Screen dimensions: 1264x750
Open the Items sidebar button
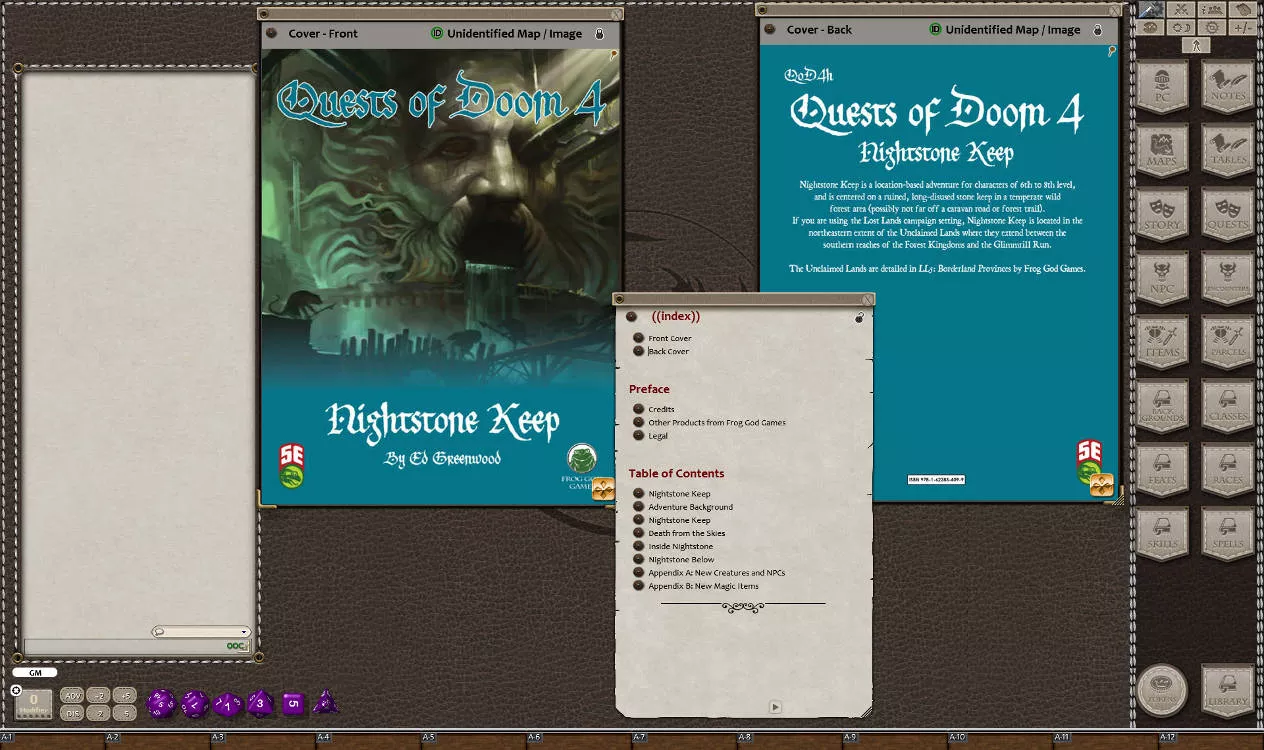pyautogui.click(x=1162, y=342)
